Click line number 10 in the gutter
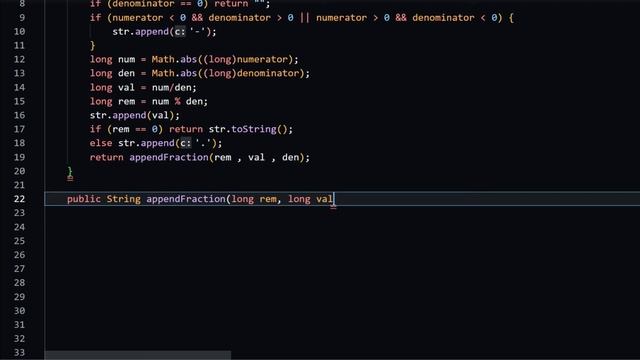The height and width of the screenshot is (360, 640). pyautogui.click(x=19, y=31)
